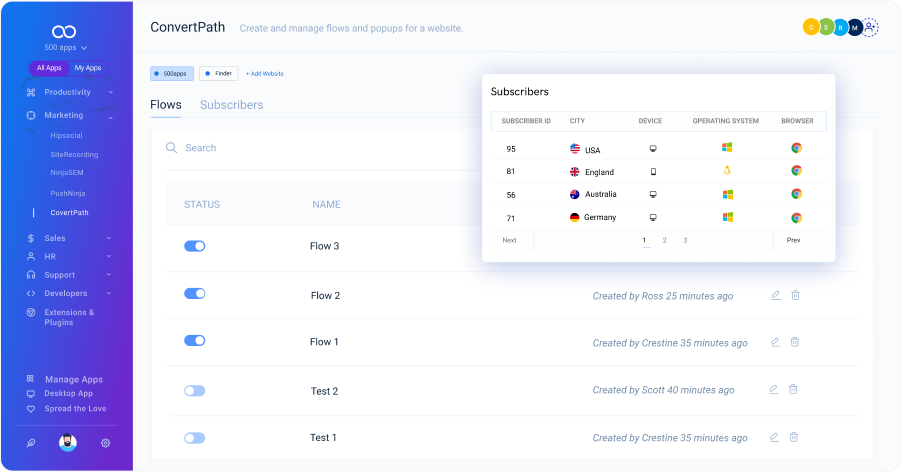The height and width of the screenshot is (472, 902).
Task: Turn off the Flow 1 status toggle
Action: [x=195, y=341]
